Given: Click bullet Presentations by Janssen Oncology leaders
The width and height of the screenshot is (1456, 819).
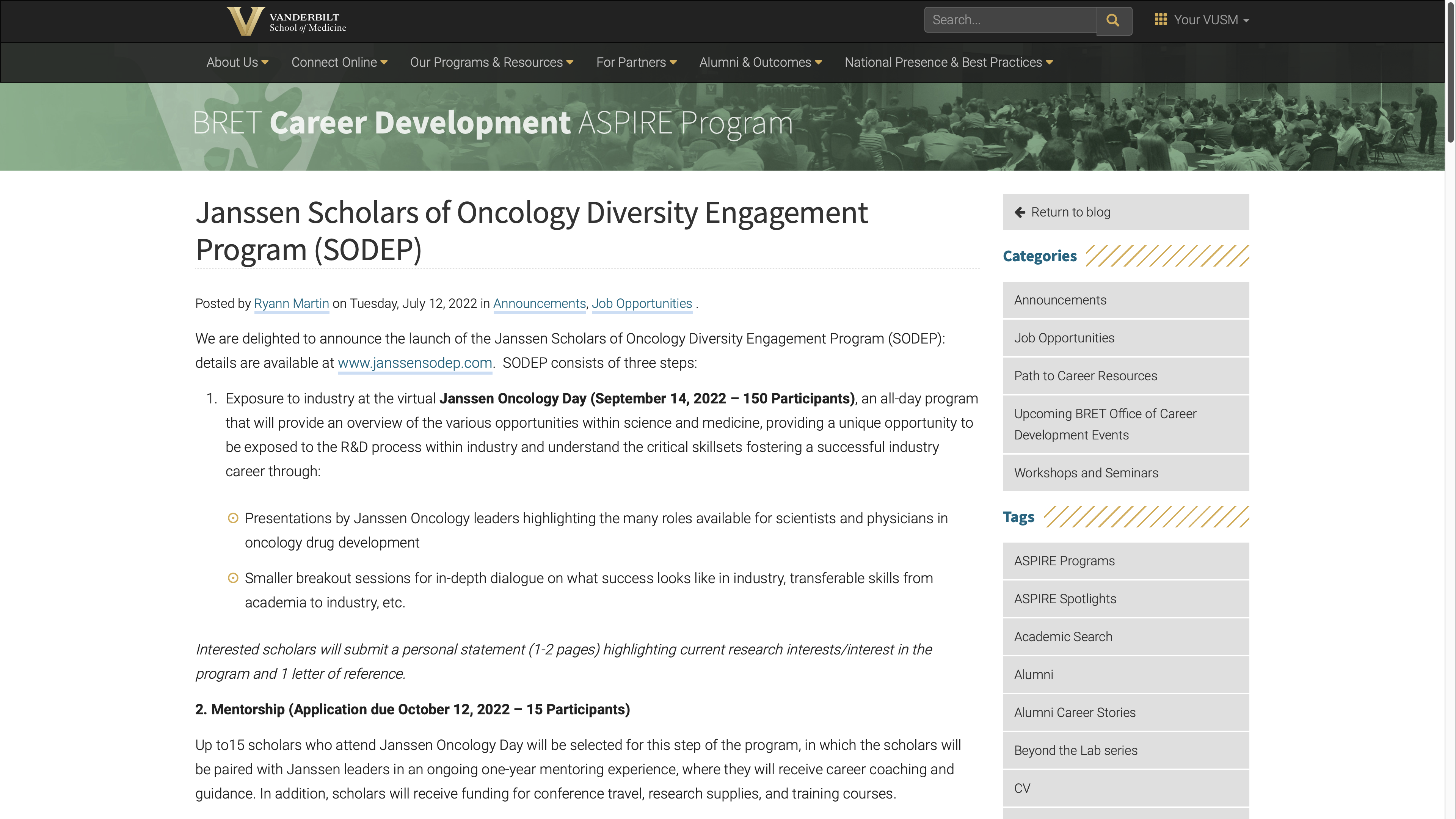Looking at the screenshot, I should pyautogui.click(x=596, y=530).
